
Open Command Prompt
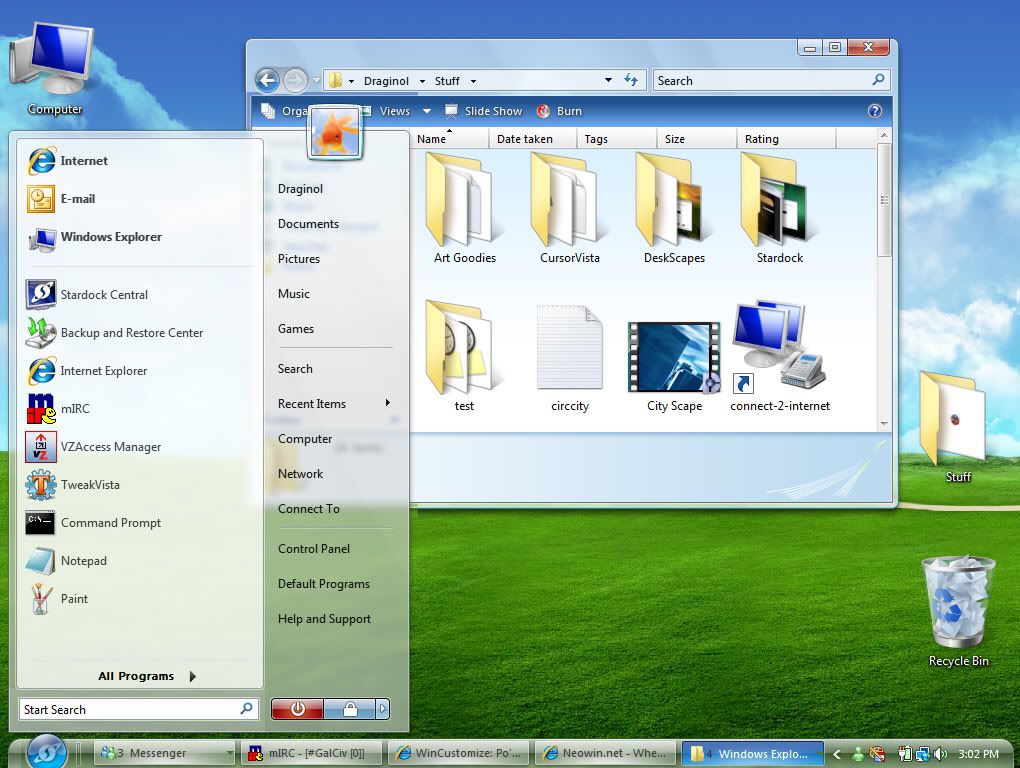coord(93,523)
